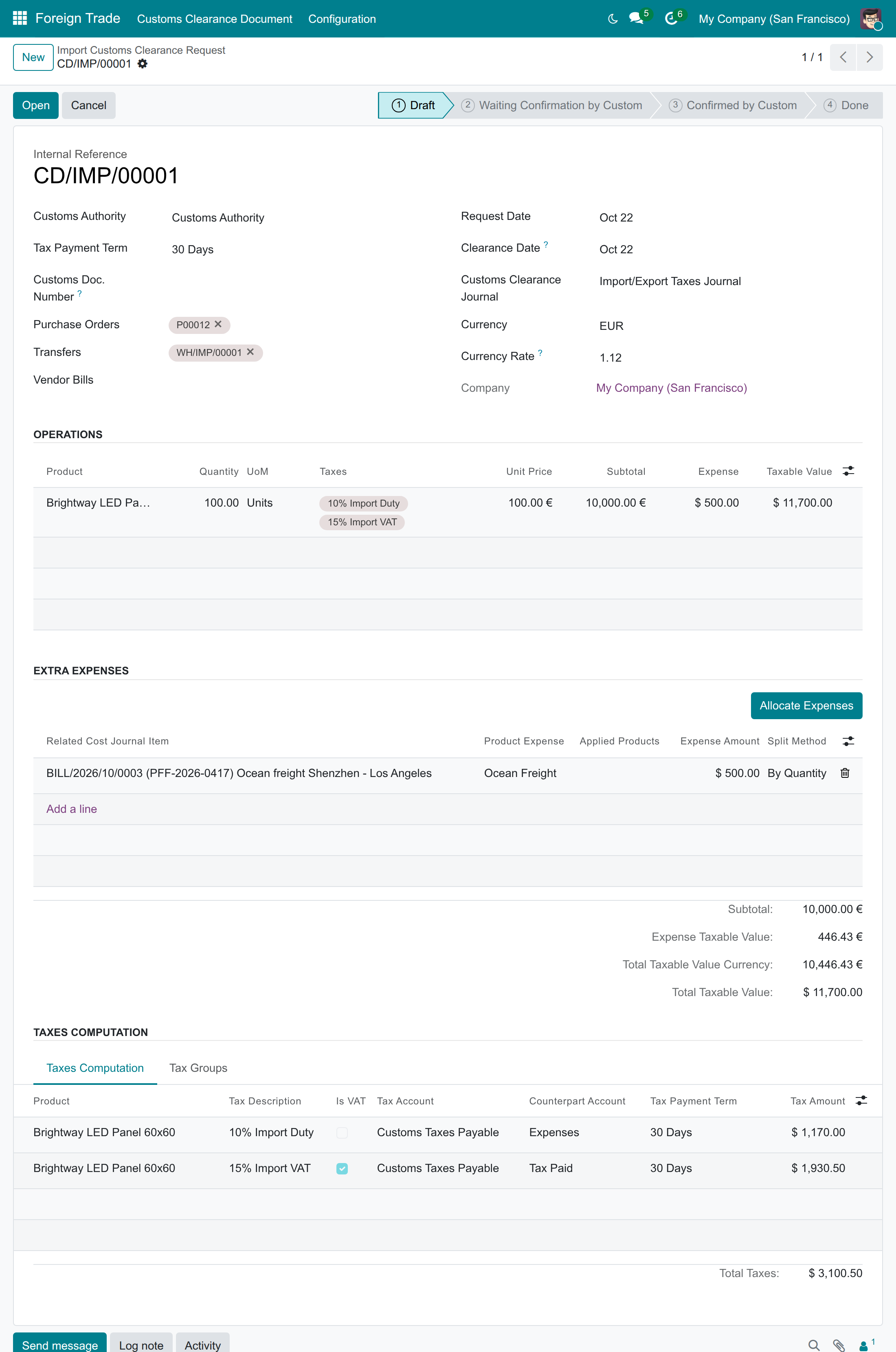896x1352 pixels.
Task: Open followers icon in chatter
Action: tap(866, 1345)
